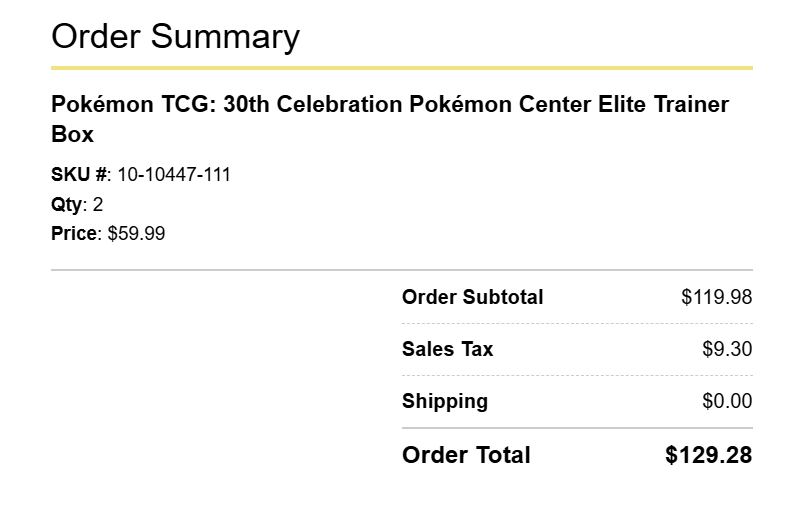This screenshot has width=789, height=507.
Task: Click the word Box in product title
Action: (x=72, y=134)
